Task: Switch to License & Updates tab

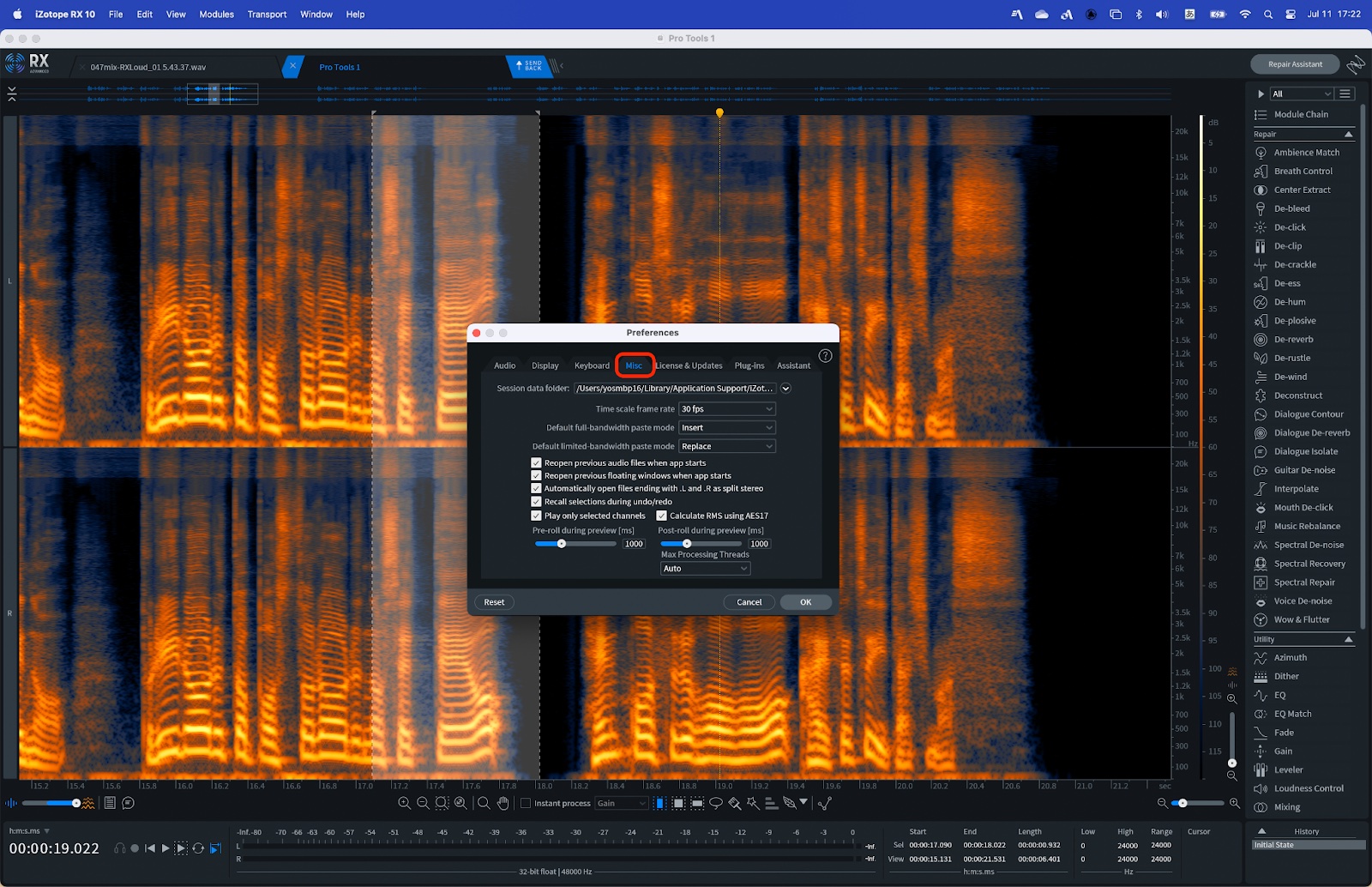Action: pyautogui.click(x=689, y=365)
